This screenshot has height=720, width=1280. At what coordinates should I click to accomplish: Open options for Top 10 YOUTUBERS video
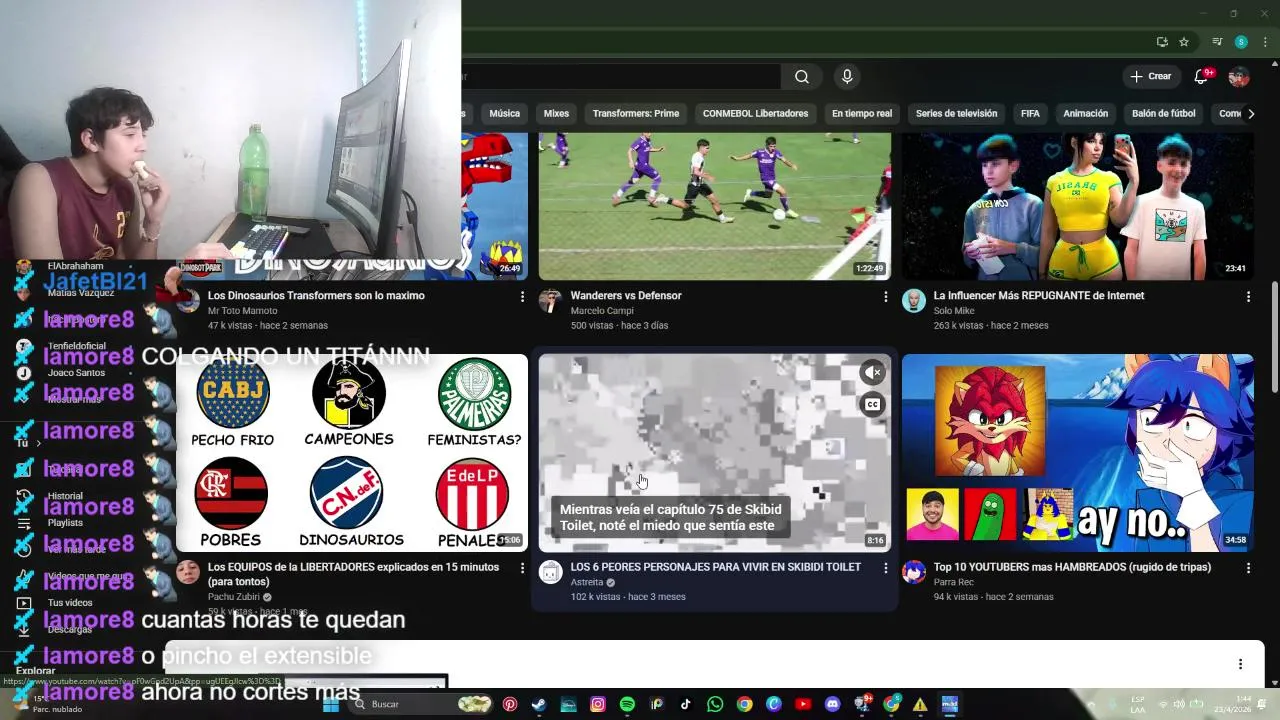1248,568
